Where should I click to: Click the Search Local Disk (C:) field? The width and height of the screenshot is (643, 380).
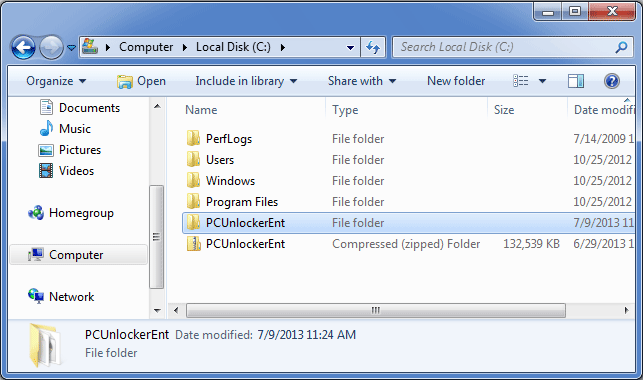(x=506, y=47)
